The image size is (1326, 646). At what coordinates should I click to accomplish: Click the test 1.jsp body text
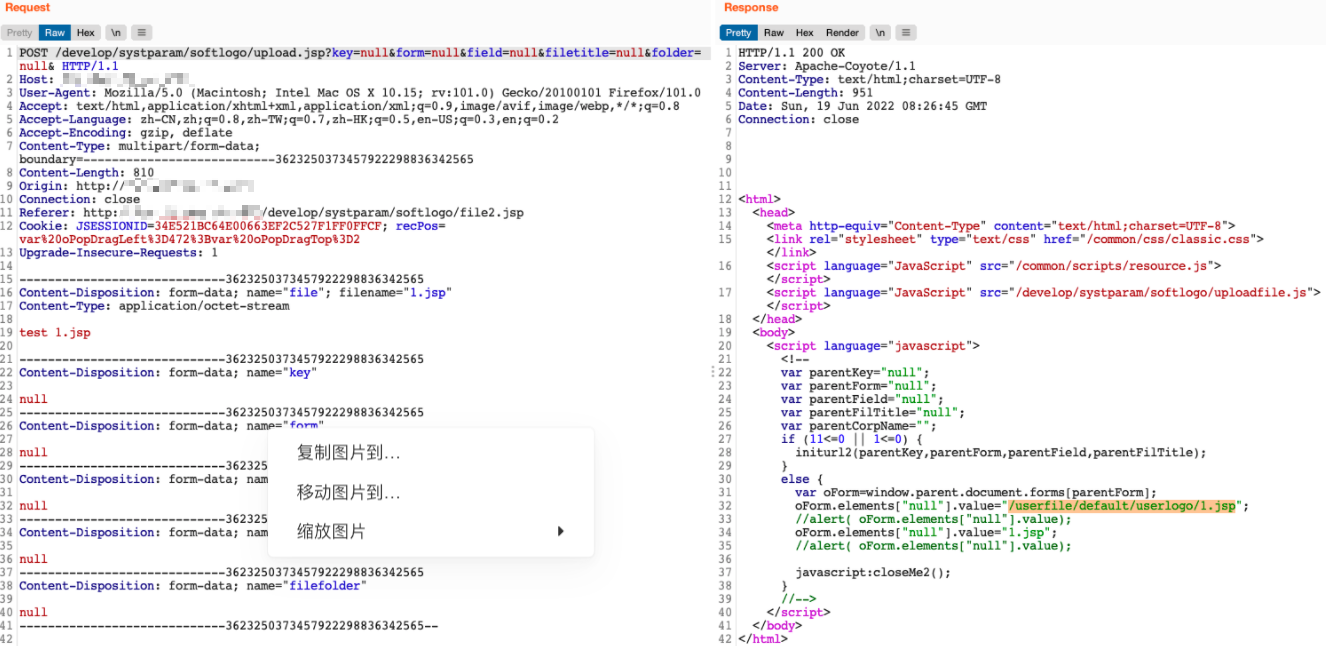click(55, 333)
